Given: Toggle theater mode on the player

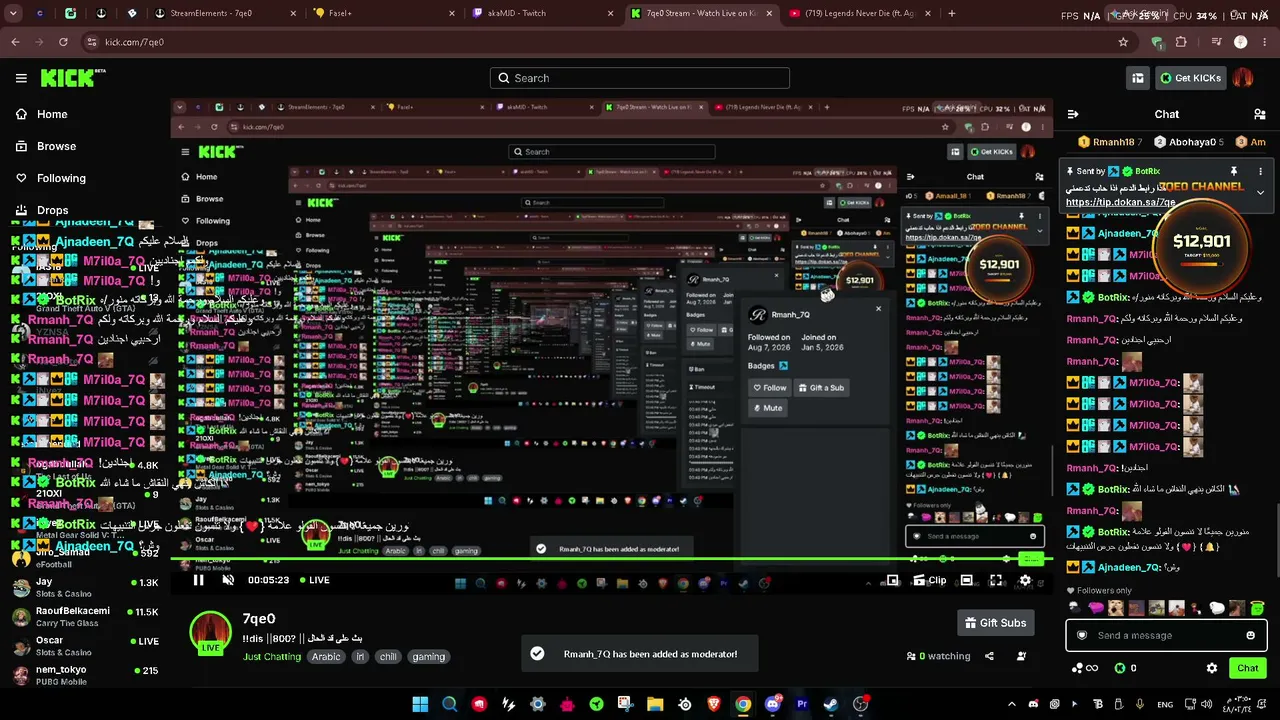Looking at the screenshot, I should click(x=966, y=580).
